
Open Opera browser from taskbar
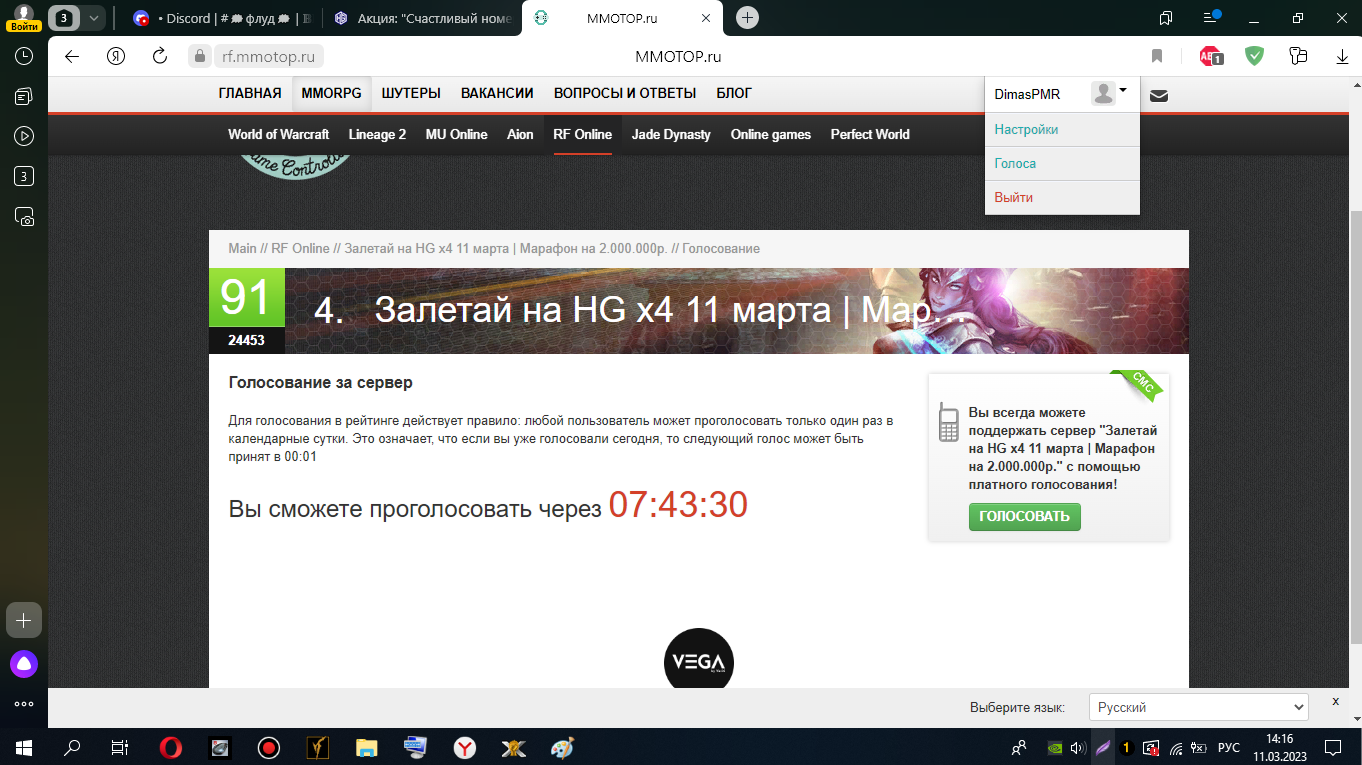[171, 746]
